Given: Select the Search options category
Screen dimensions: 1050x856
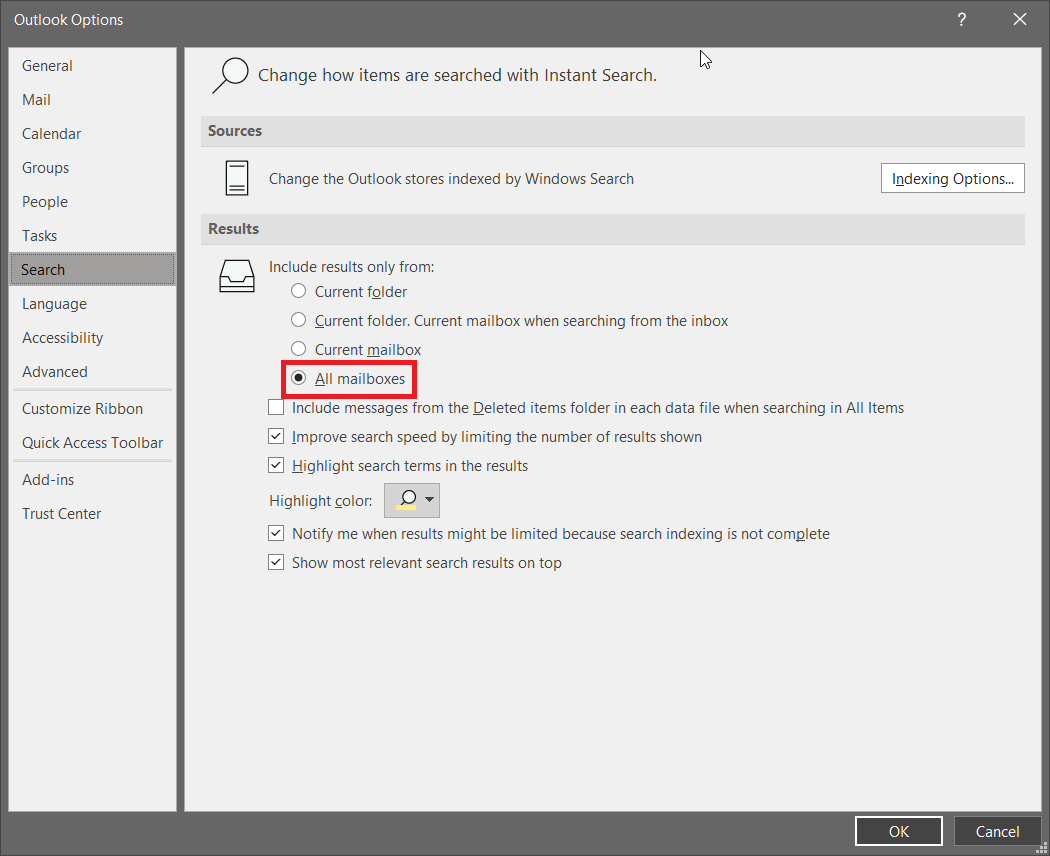Looking at the screenshot, I should point(92,269).
